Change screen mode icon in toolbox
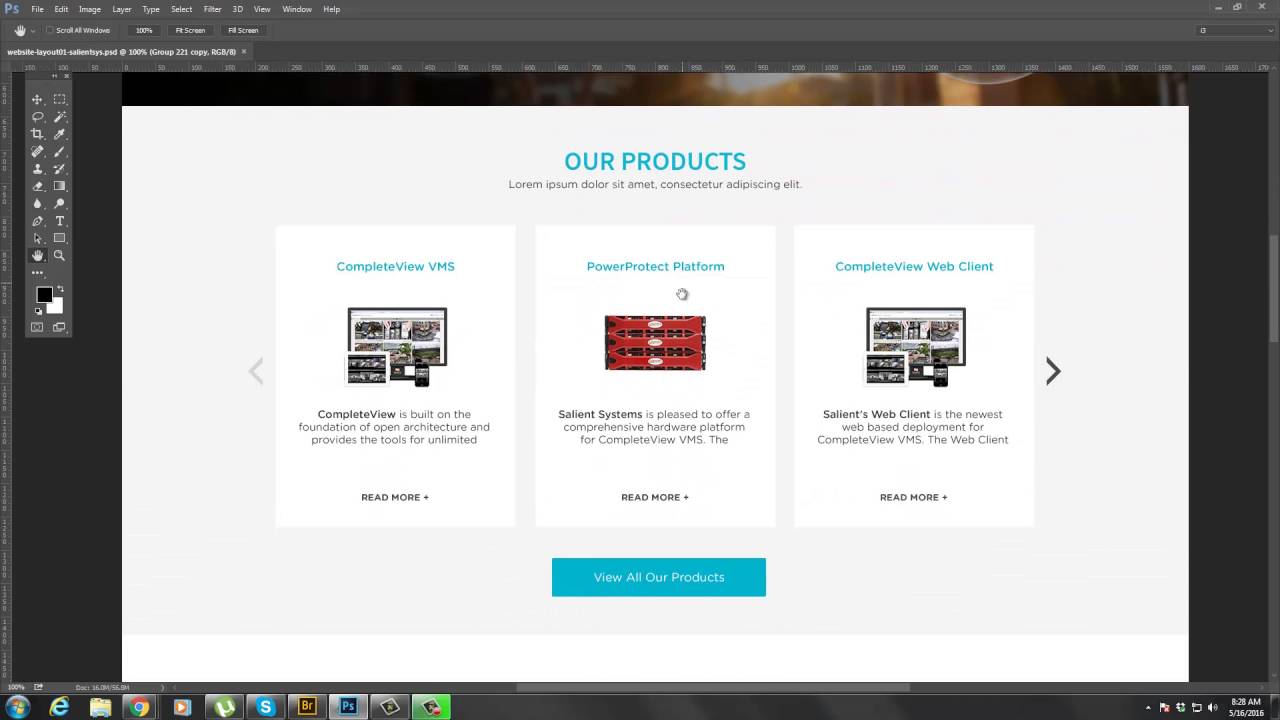 pos(59,327)
